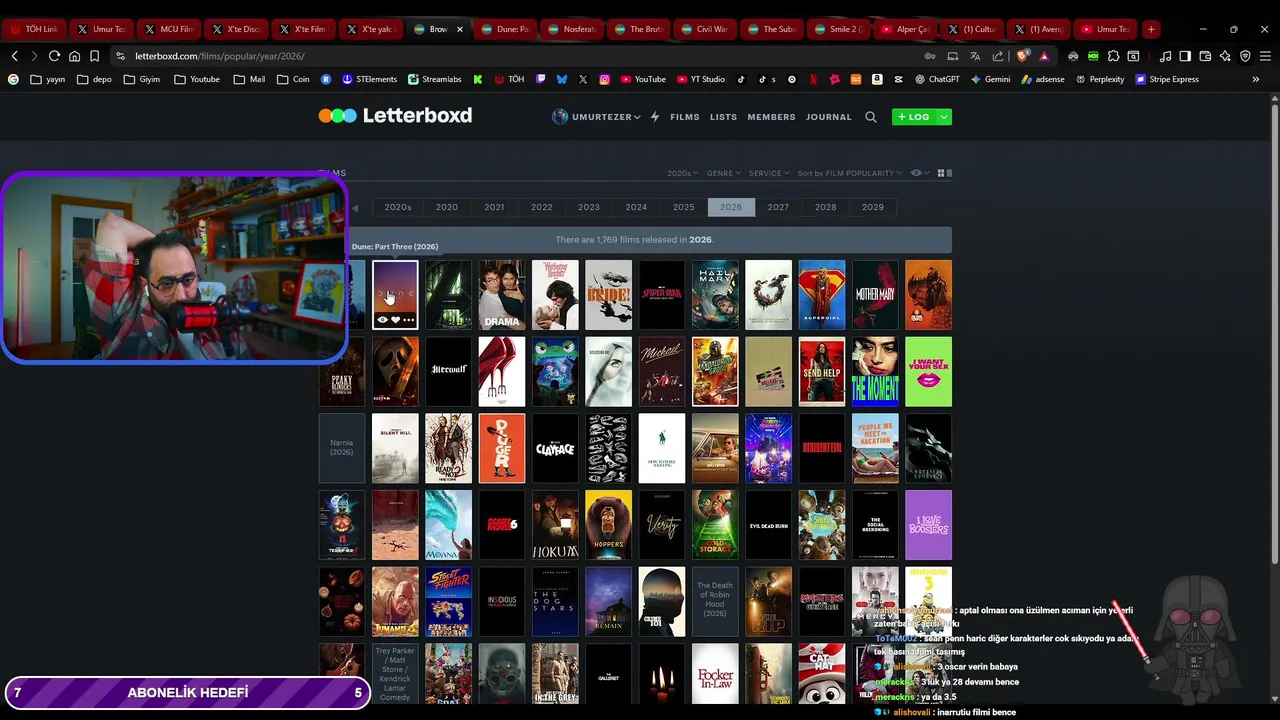Open the browser extensions puzzle icon
The image size is (1280, 720).
[1113, 56]
